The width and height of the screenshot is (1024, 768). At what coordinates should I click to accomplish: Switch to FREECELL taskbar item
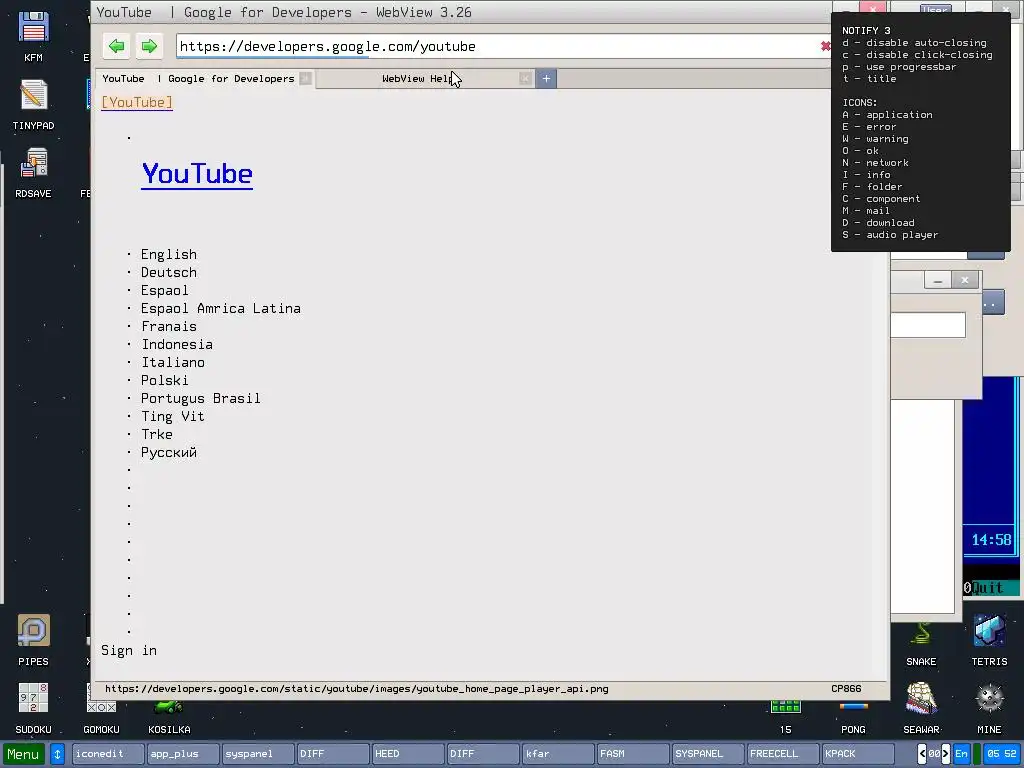(x=782, y=754)
